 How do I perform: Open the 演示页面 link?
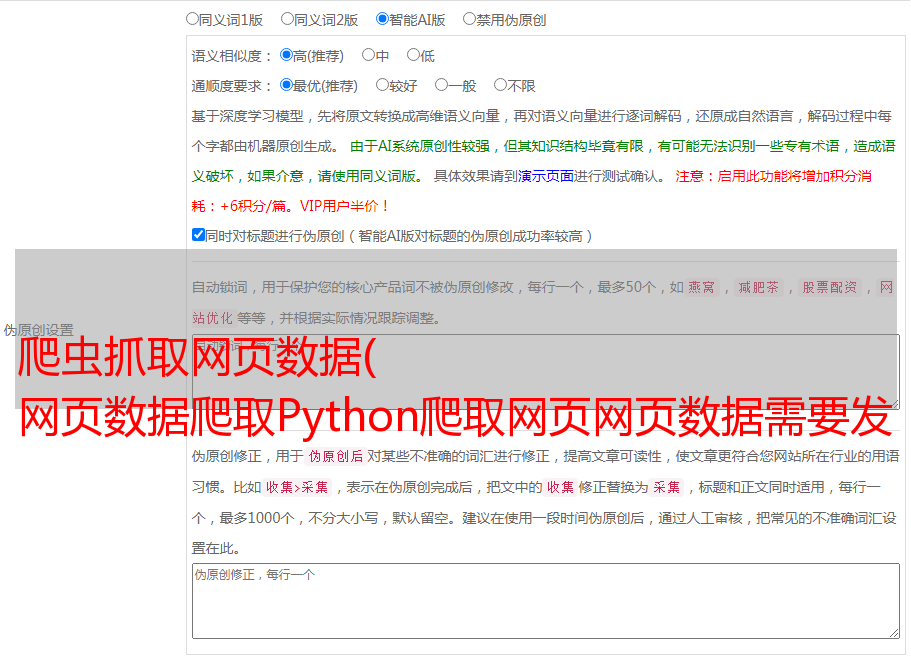pos(545,176)
